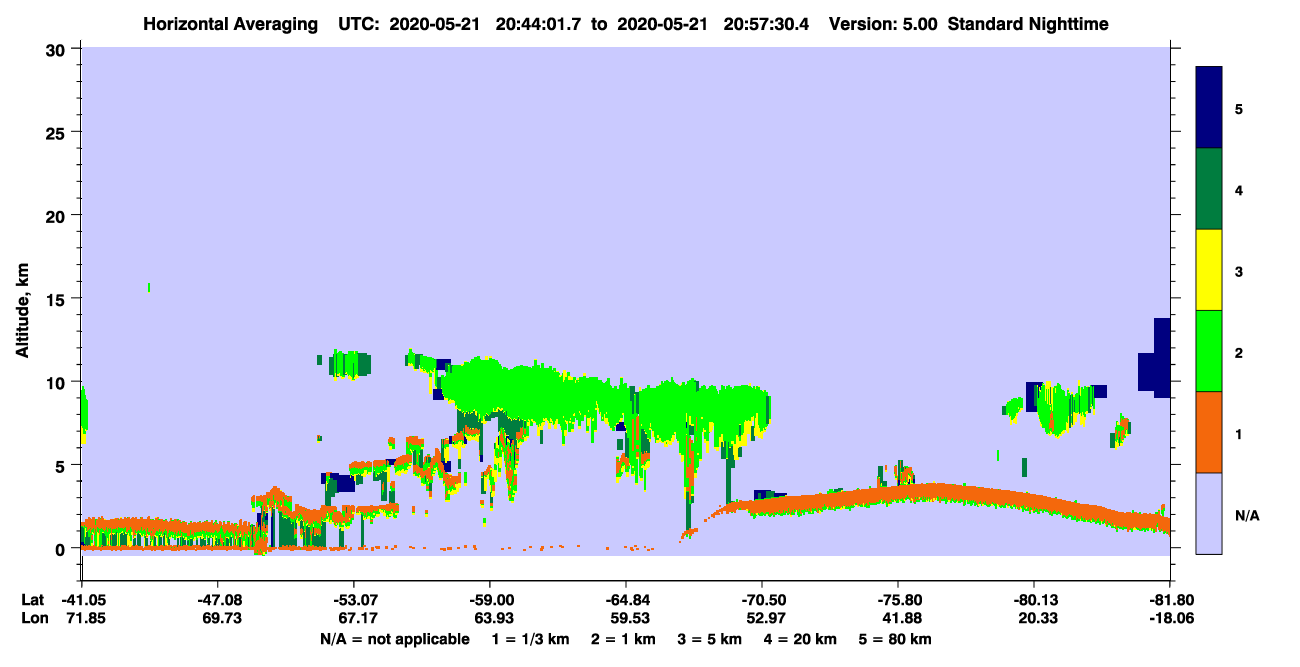Screen dimensions: 1300x667
Task: Click the y-axis tick label 20
Action: [x=58, y=215]
